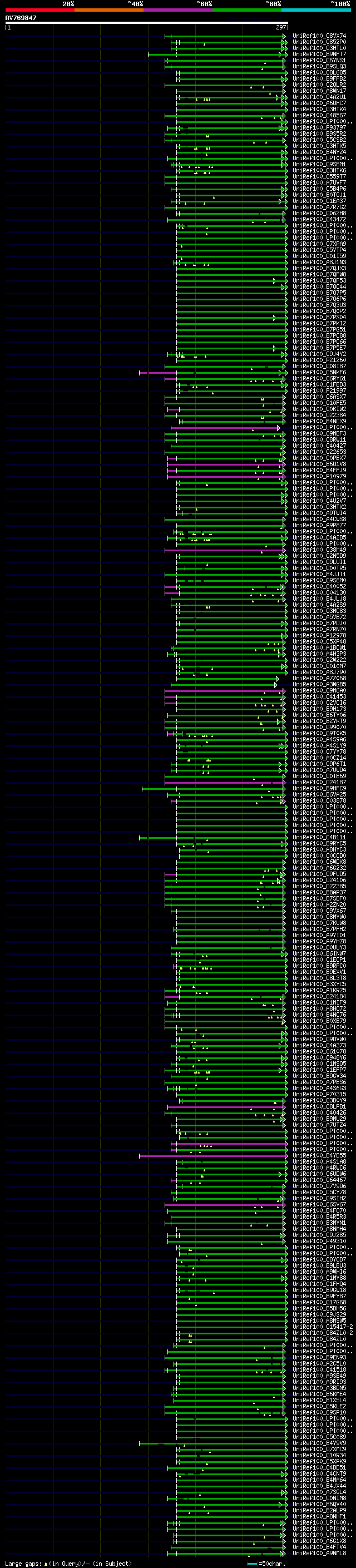Select the UniRef100_P21260 label
The image size is (356, 1568).
[319, 361]
